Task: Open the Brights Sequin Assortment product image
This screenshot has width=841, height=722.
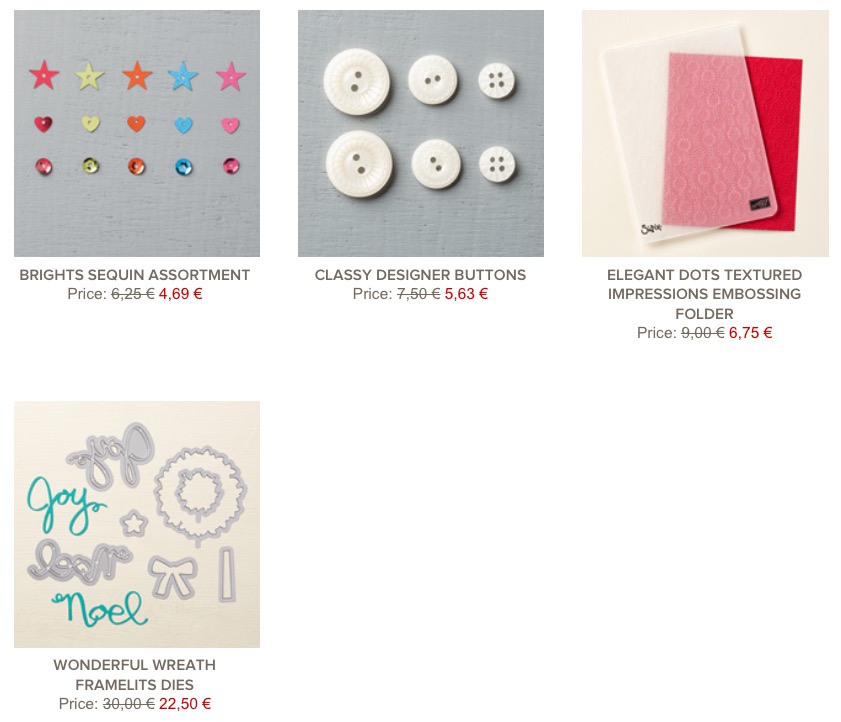Action: [x=137, y=133]
